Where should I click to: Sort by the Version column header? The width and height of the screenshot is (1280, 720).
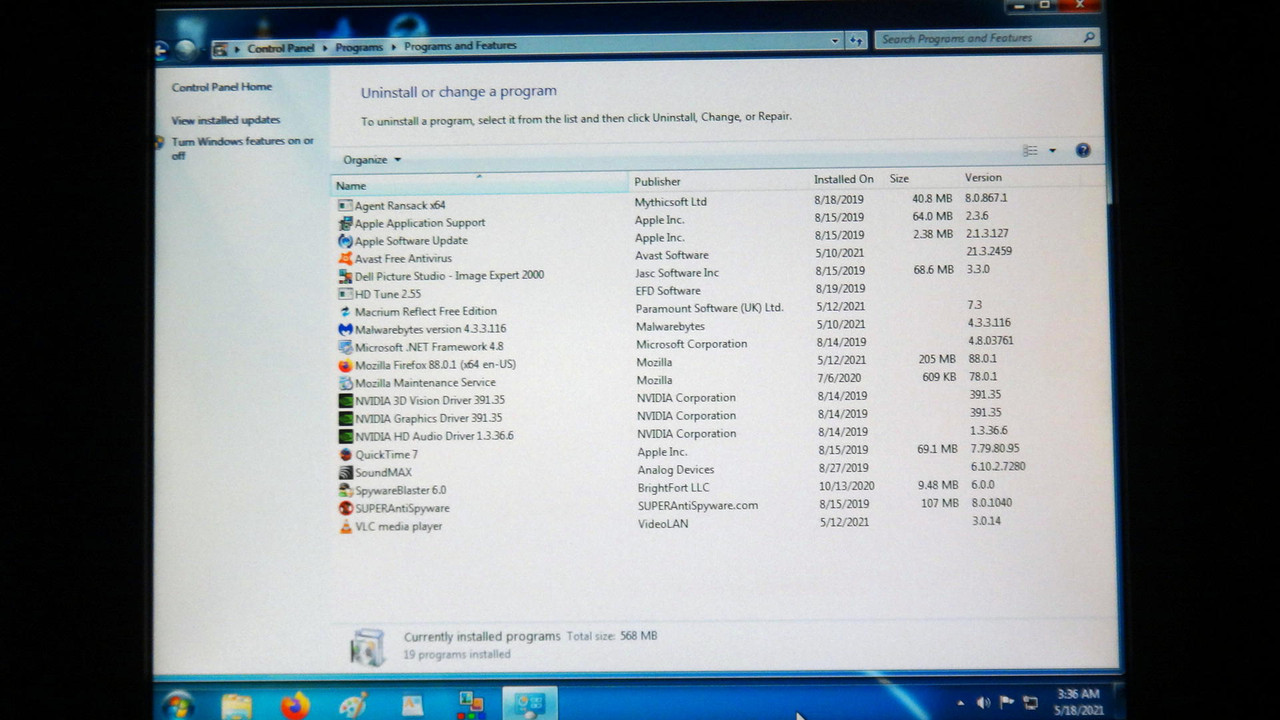tap(1020, 178)
